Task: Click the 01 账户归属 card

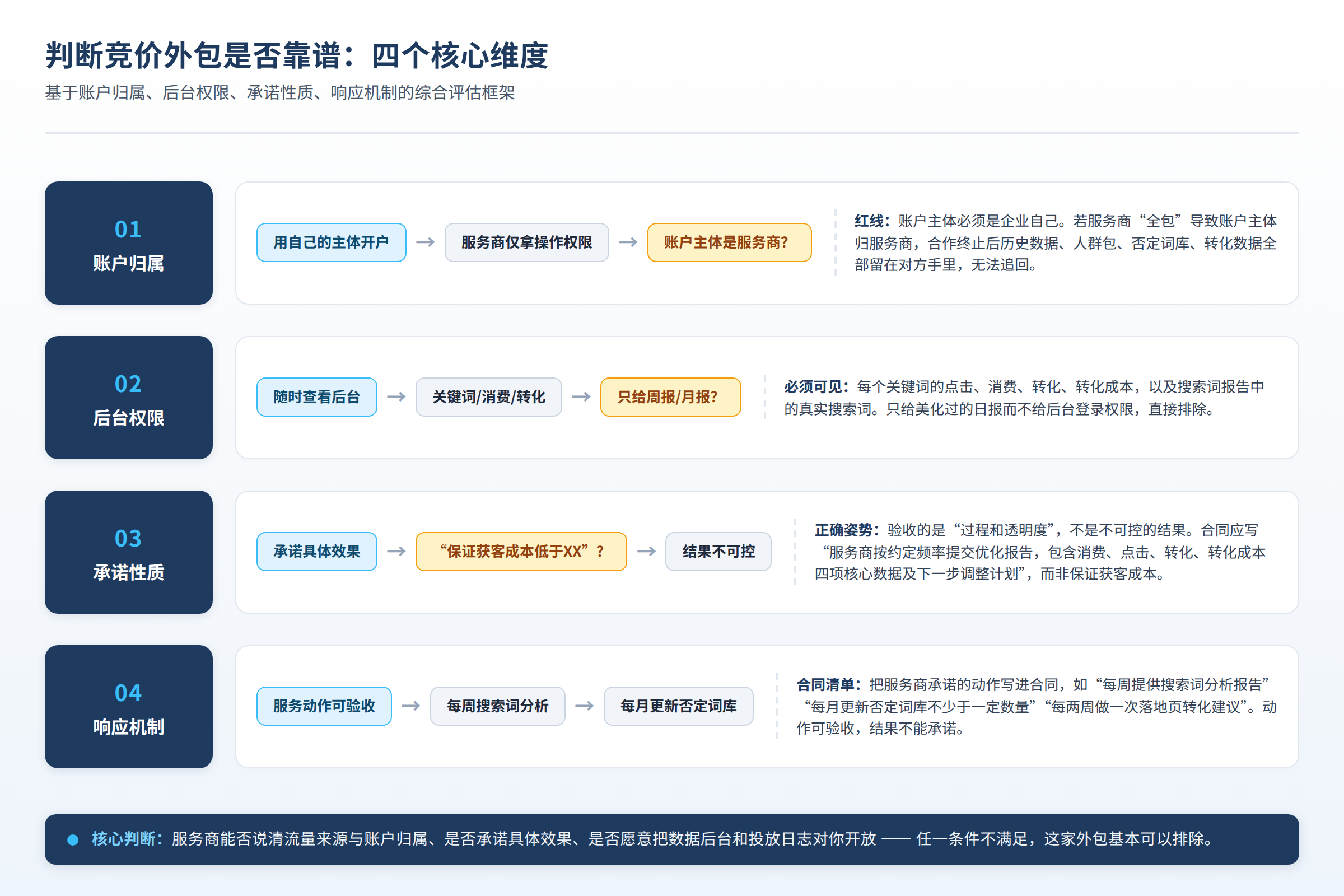Action: pos(129,243)
